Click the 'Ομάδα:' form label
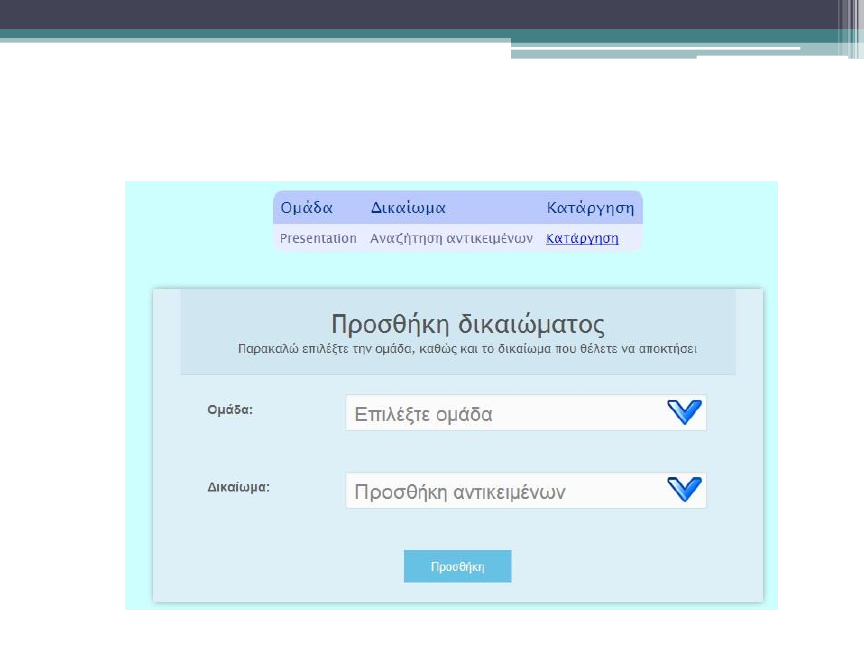Viewport: 864px width, 648px height. tap(230, 410)
